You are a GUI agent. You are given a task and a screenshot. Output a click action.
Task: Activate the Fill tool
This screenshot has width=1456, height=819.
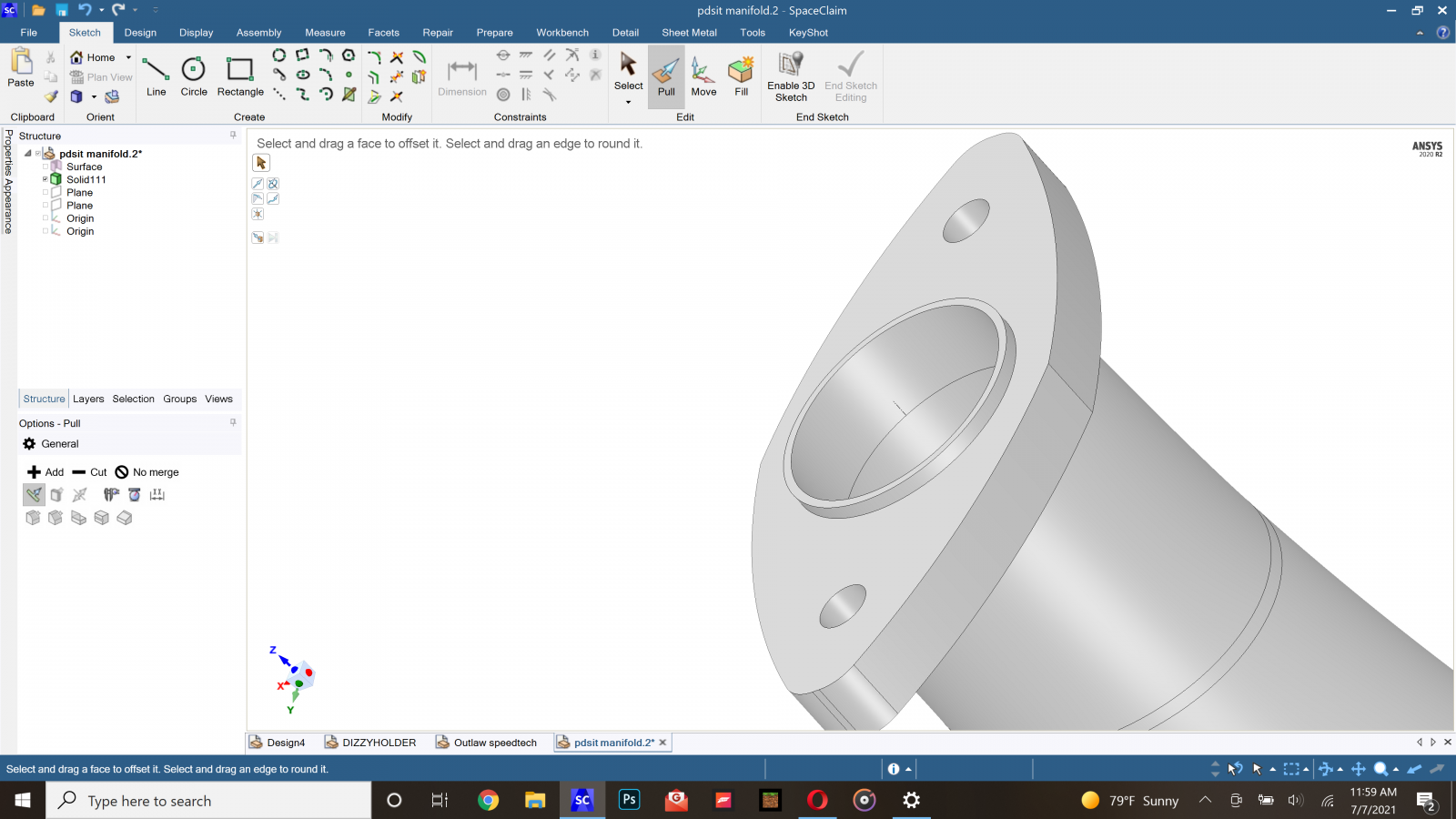(x=741, y=76)
